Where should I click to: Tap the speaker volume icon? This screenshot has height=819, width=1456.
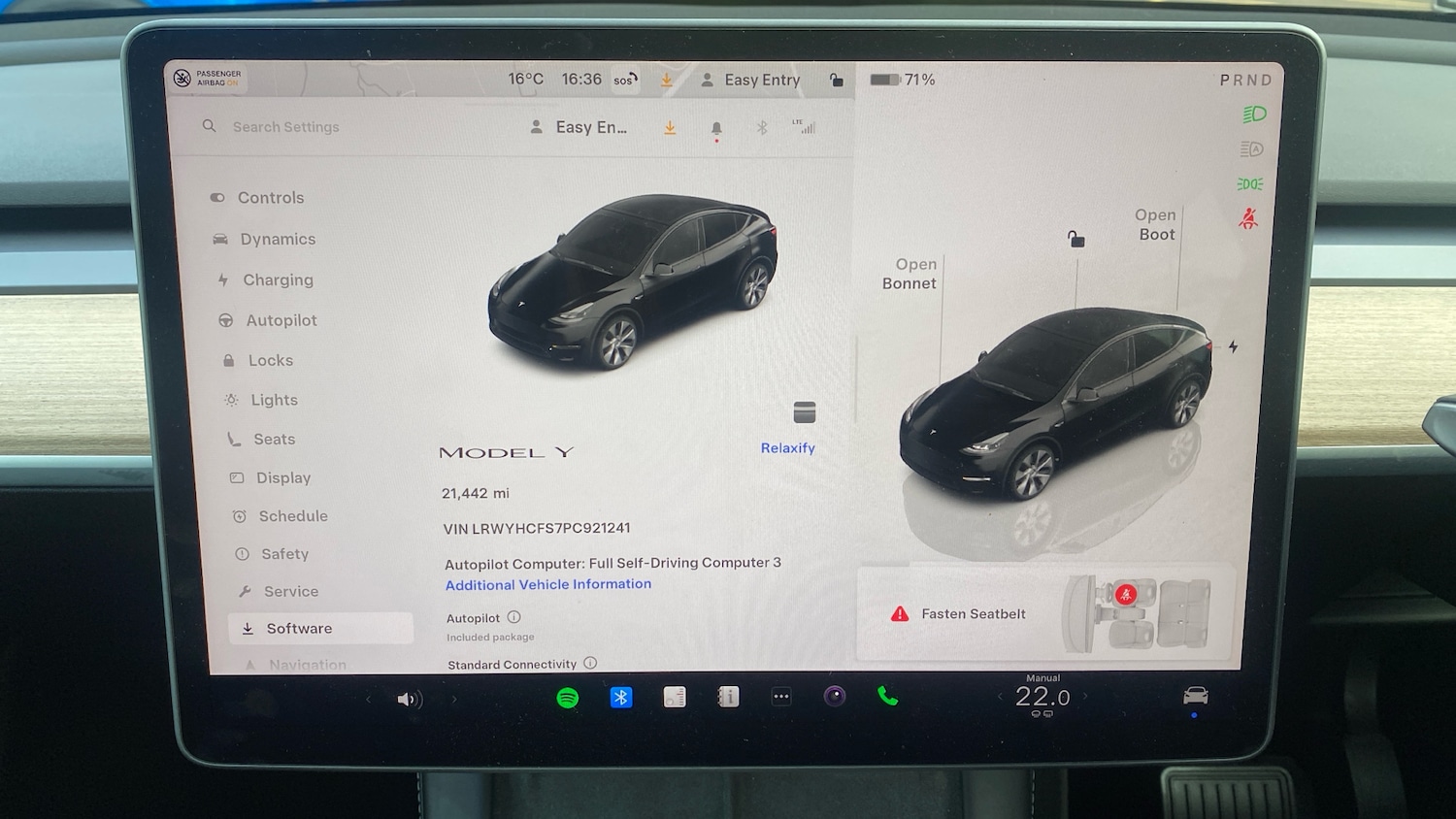pos(409,700)
